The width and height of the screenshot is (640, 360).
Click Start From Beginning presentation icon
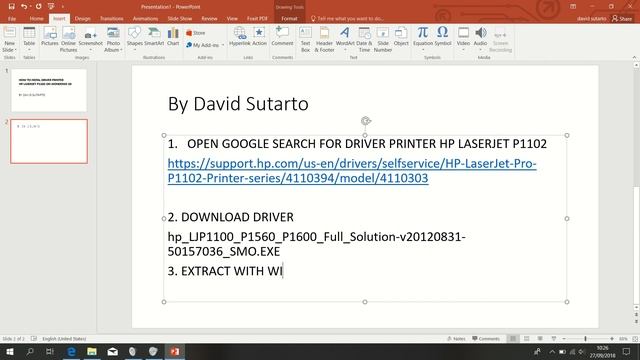point(51,7)
